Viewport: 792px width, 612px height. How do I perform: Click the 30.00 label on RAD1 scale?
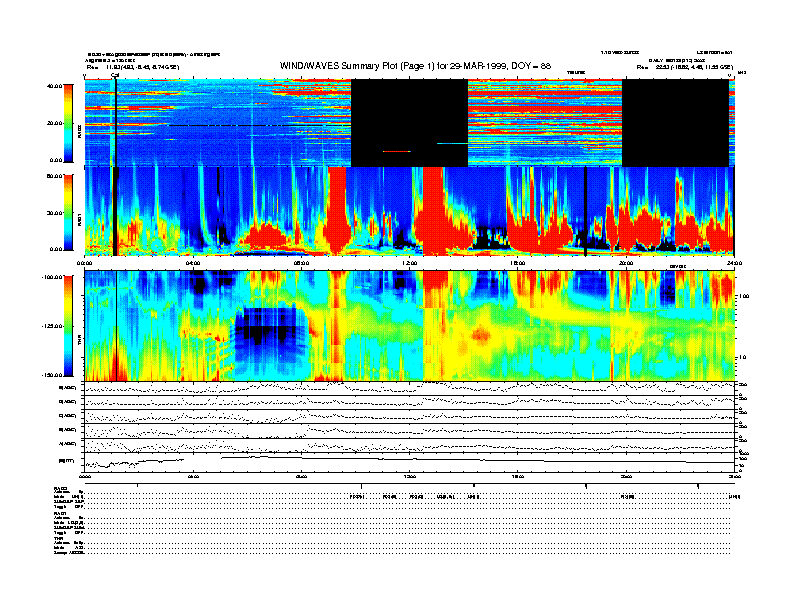coord(55,213)
